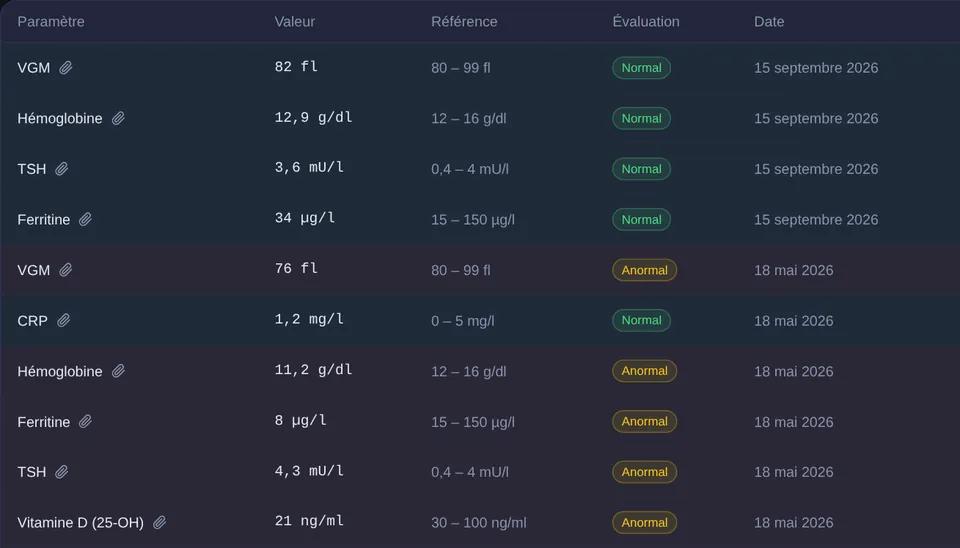Image resolution: width=960 pixels, height=548 pixels.
Task: Sort by the Évaluation column header
Action: coord(646,21)
